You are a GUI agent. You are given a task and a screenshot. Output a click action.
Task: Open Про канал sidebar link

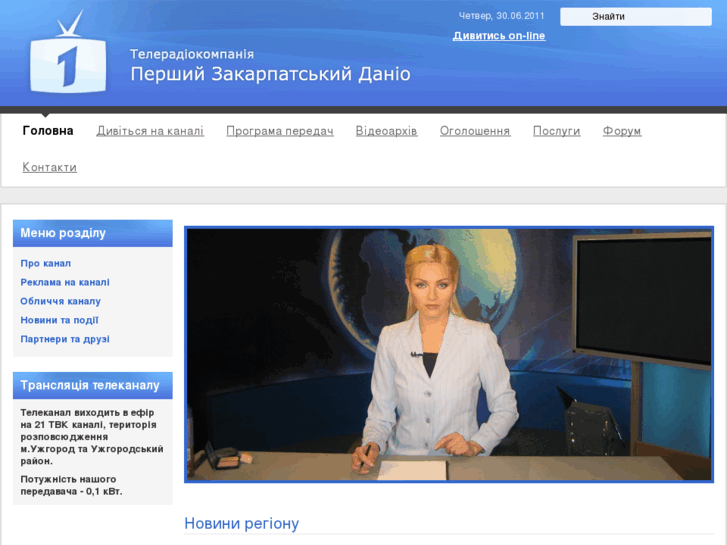click(45, 263)
